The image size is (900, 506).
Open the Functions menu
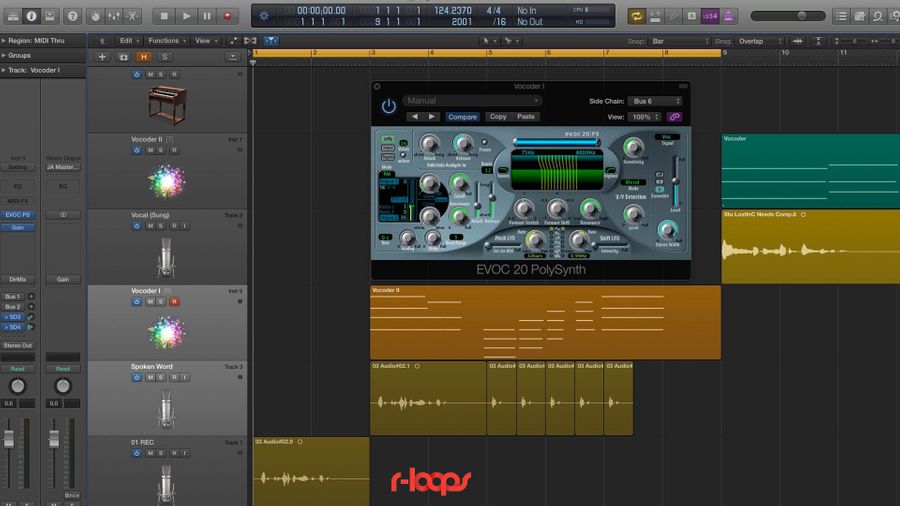pyautogui.click(x=166, y=41)
